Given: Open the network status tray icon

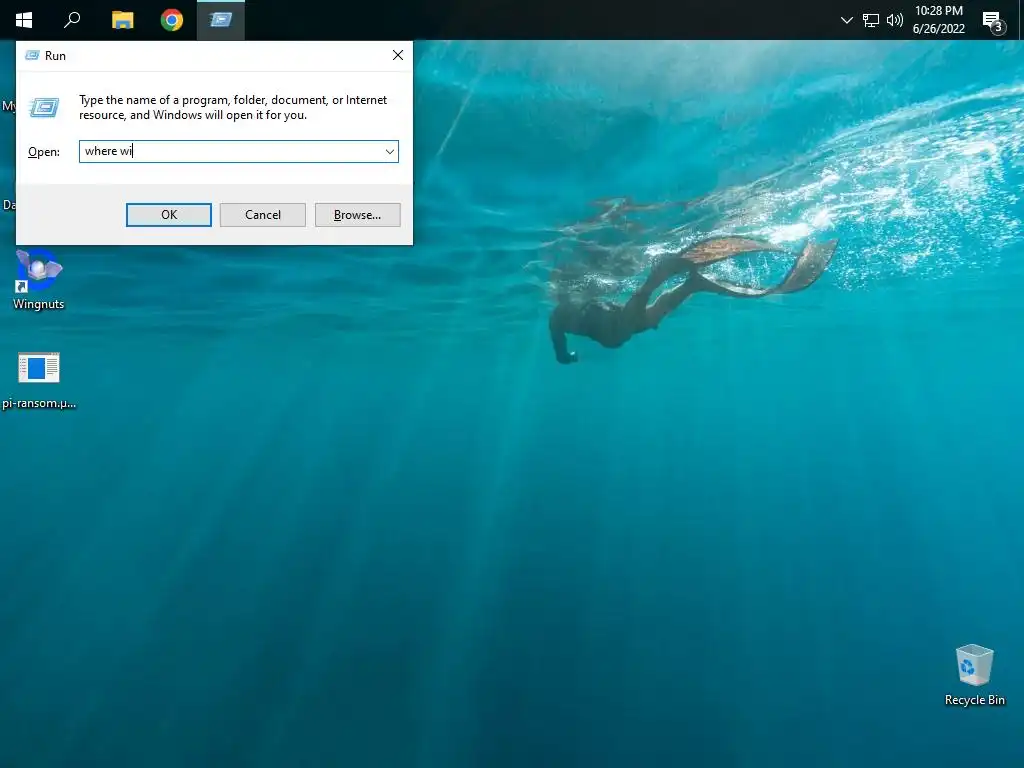Looking at the screenshot, I should point(871,20).
